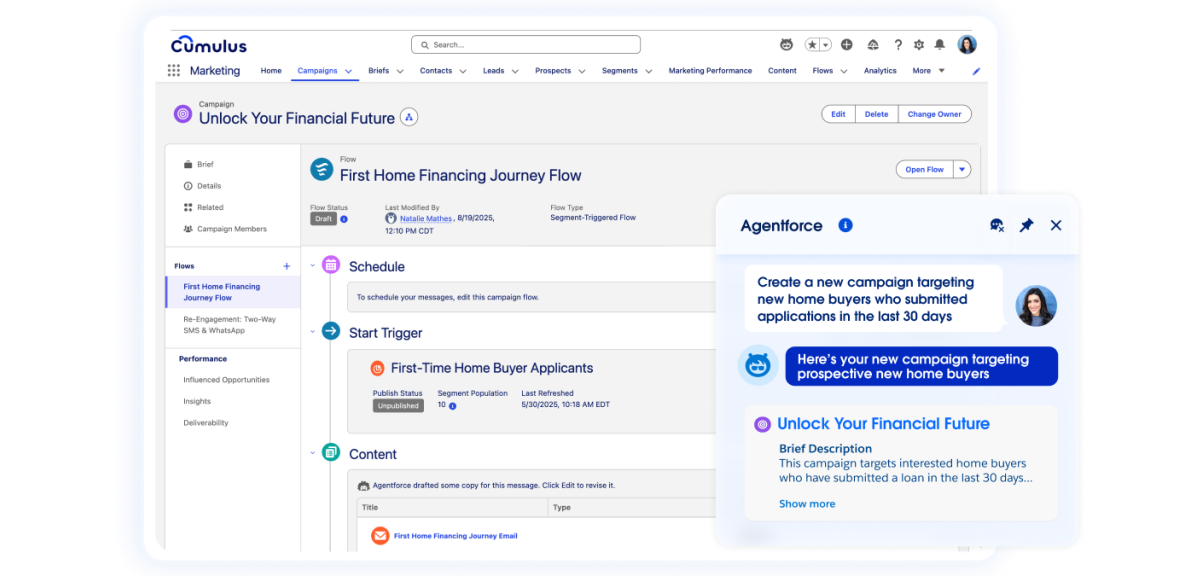Click the Start Trigger arrow icon
The height and width of the screenshot is (576, 1194).
point(330,331)
